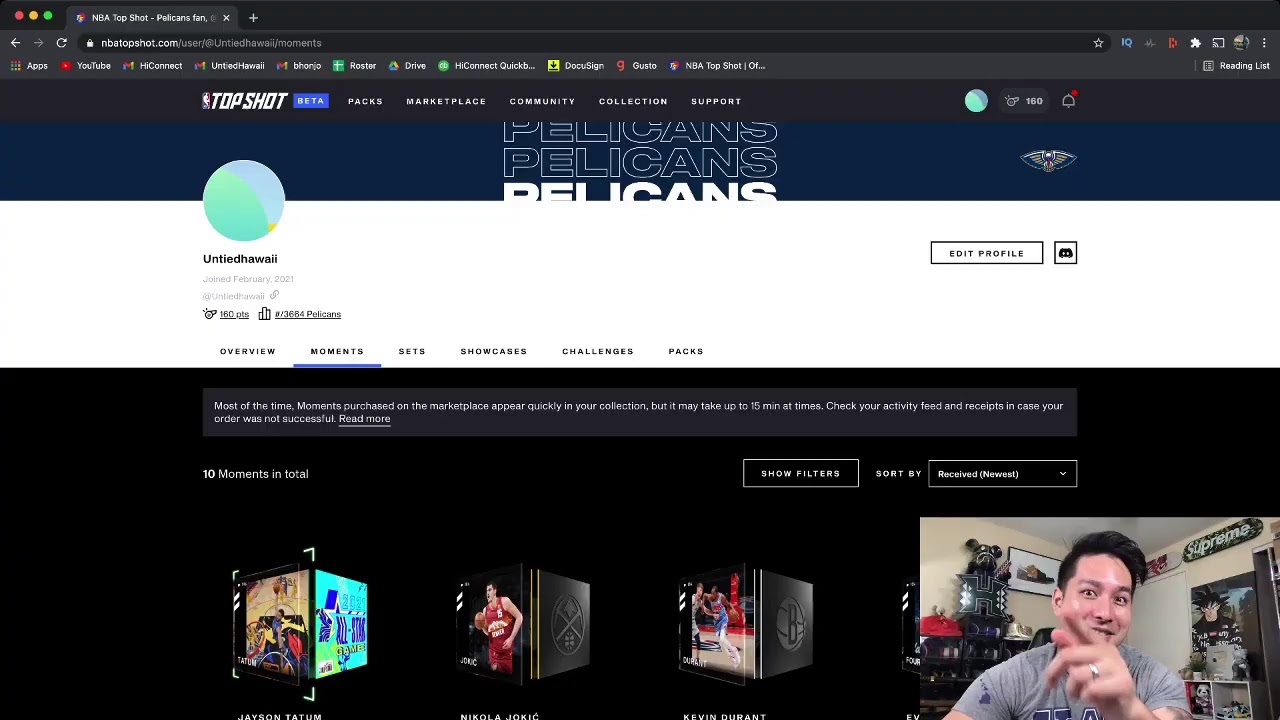
Task: Close the NBA Top Shot browser tab
Action: click(226, 18)
